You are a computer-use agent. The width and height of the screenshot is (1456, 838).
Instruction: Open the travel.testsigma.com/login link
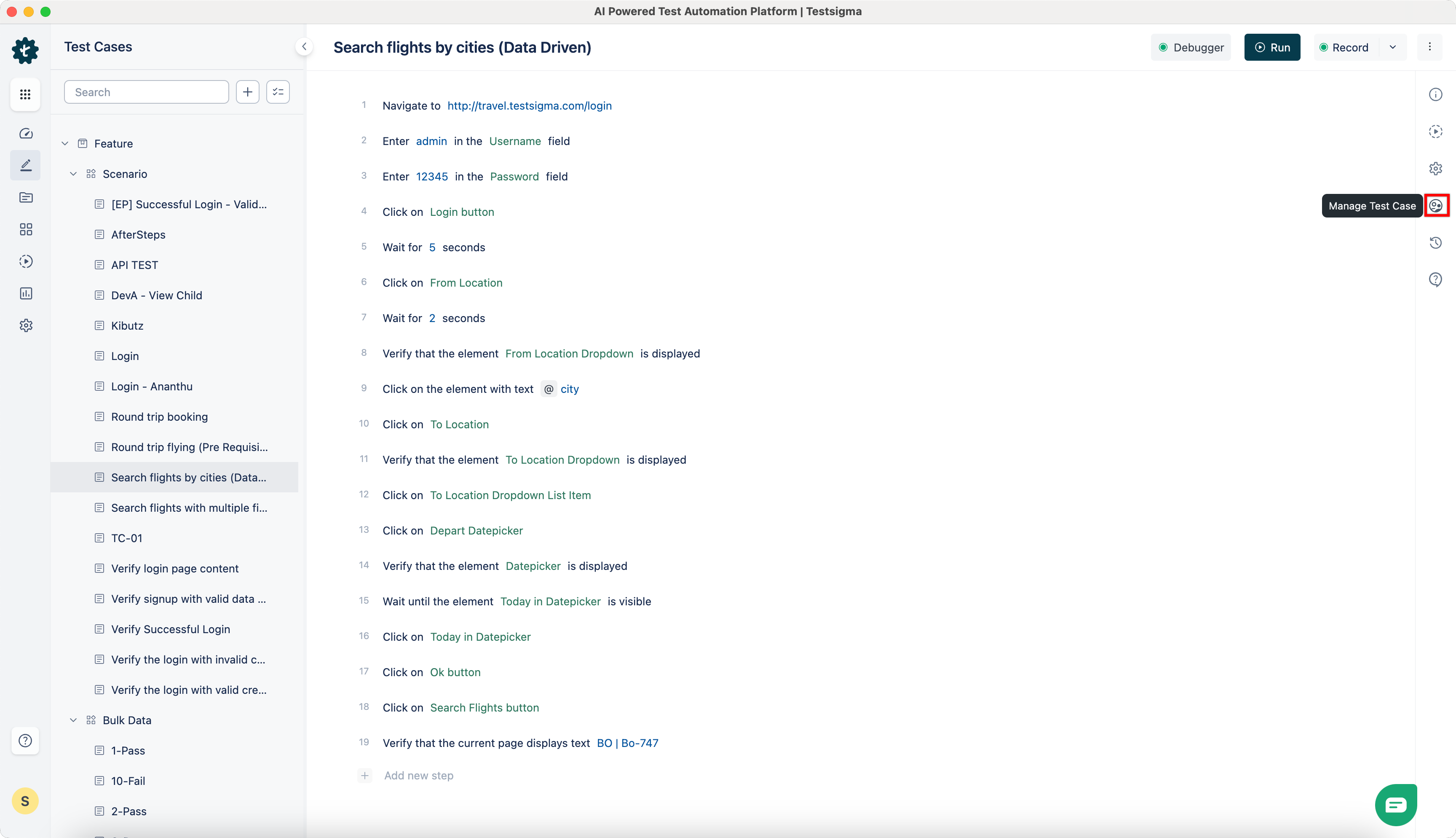[x=529, y=105]
